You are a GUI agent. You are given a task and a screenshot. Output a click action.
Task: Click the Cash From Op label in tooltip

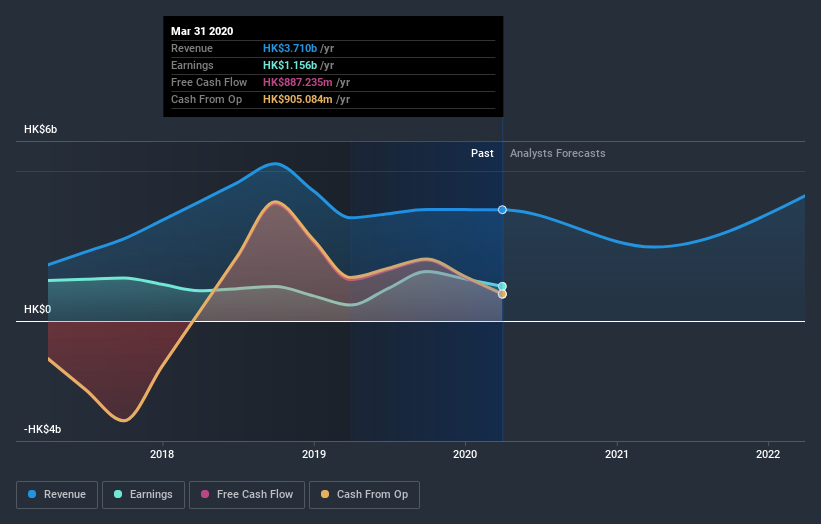(x=206, y=99)
